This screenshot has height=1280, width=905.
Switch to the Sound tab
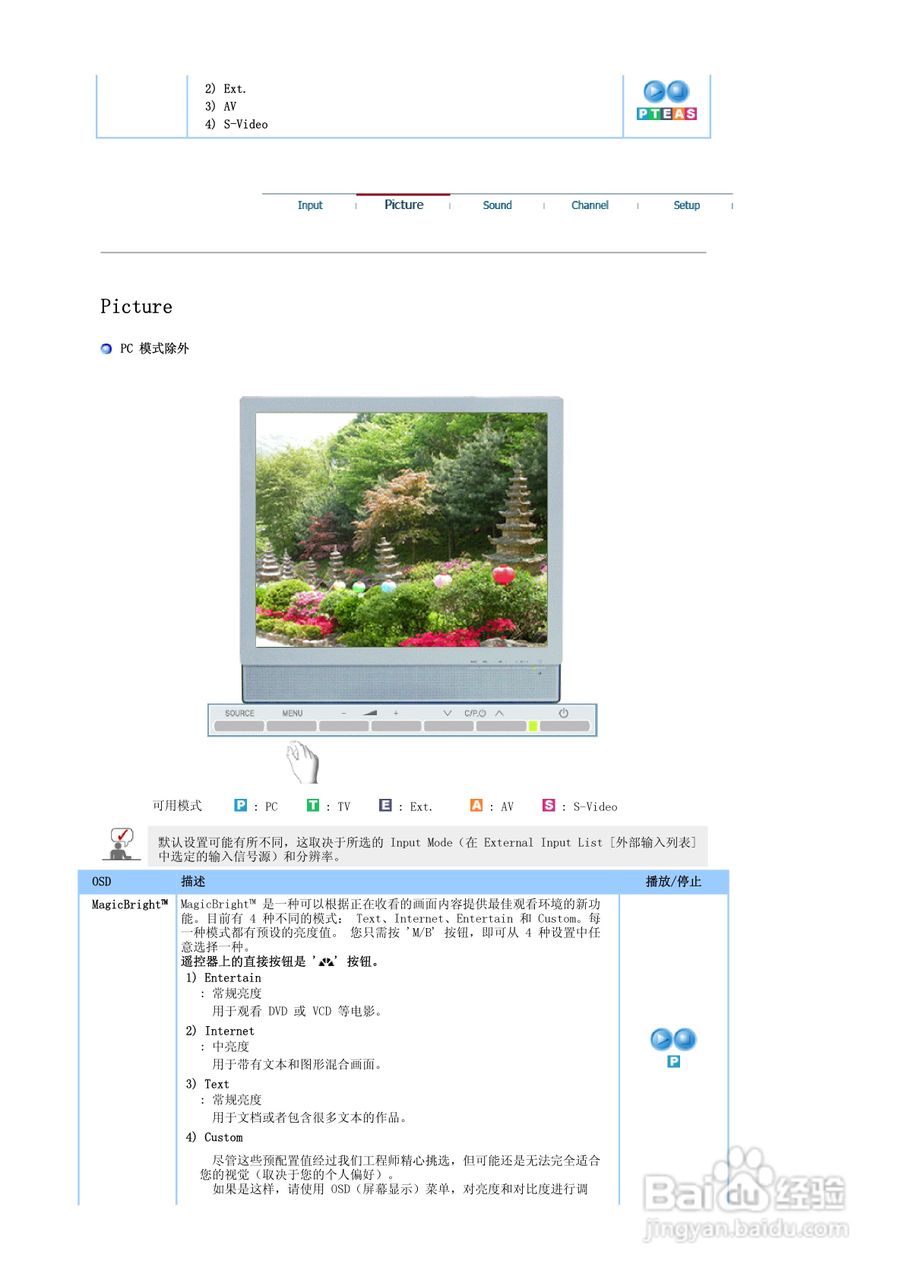(497, 205)
